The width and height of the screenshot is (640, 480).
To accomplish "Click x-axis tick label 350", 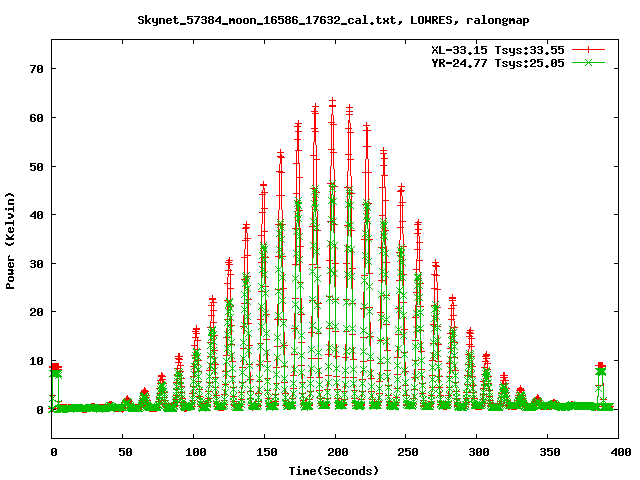I will coord(550,452).
